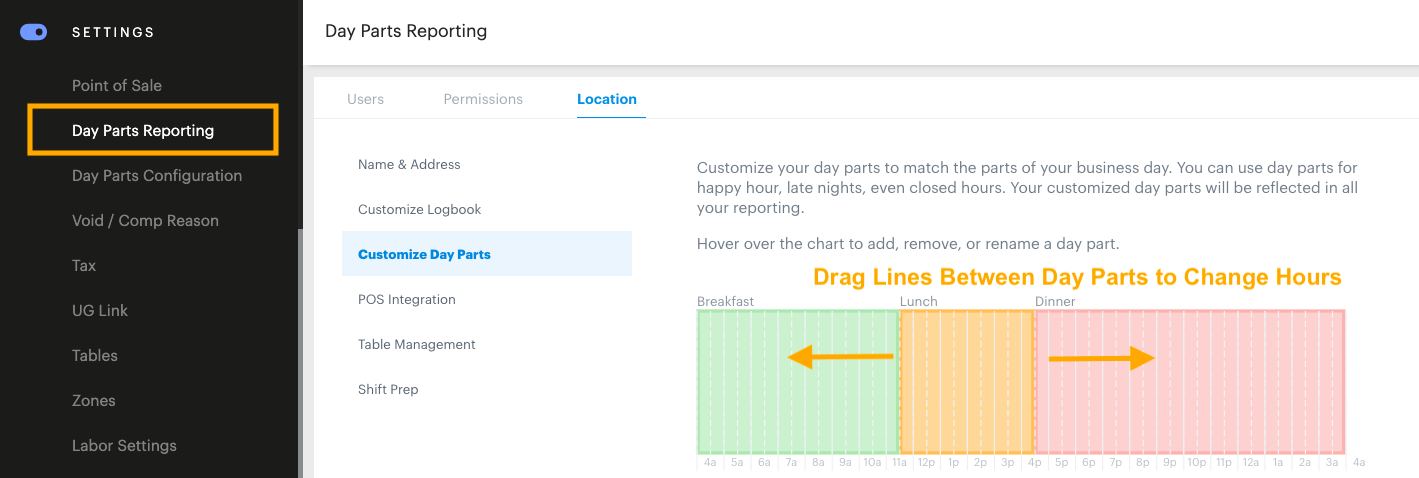Open Day Parts Configuration
This screenshot has height=478, width=1419.
point(157,176)
